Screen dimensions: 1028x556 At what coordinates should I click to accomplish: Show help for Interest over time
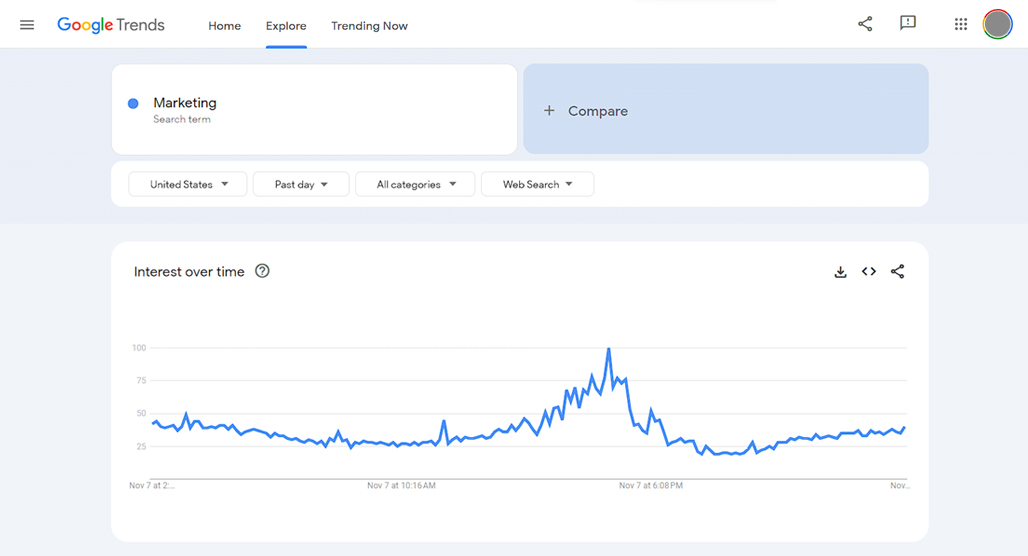262,271
